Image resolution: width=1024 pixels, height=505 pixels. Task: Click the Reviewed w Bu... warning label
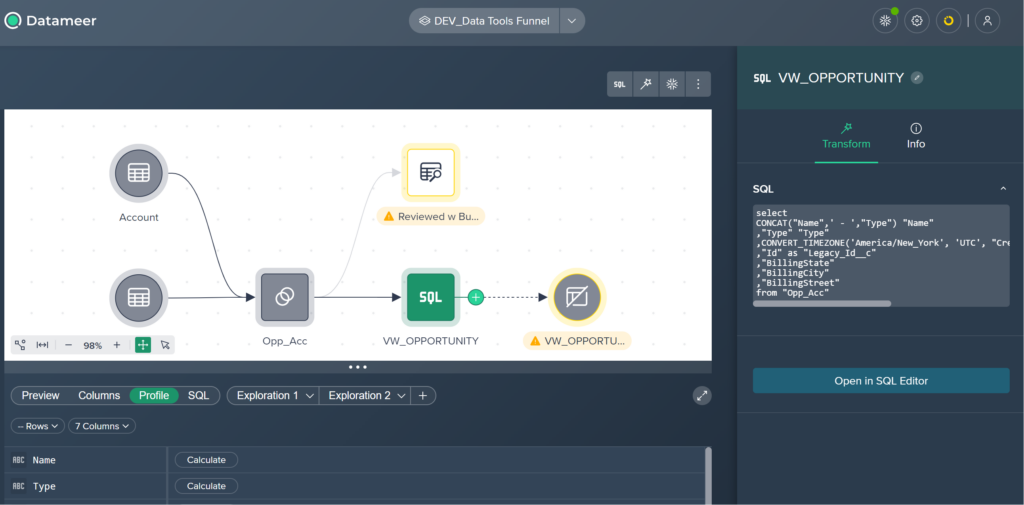click(x=431, y=216)
